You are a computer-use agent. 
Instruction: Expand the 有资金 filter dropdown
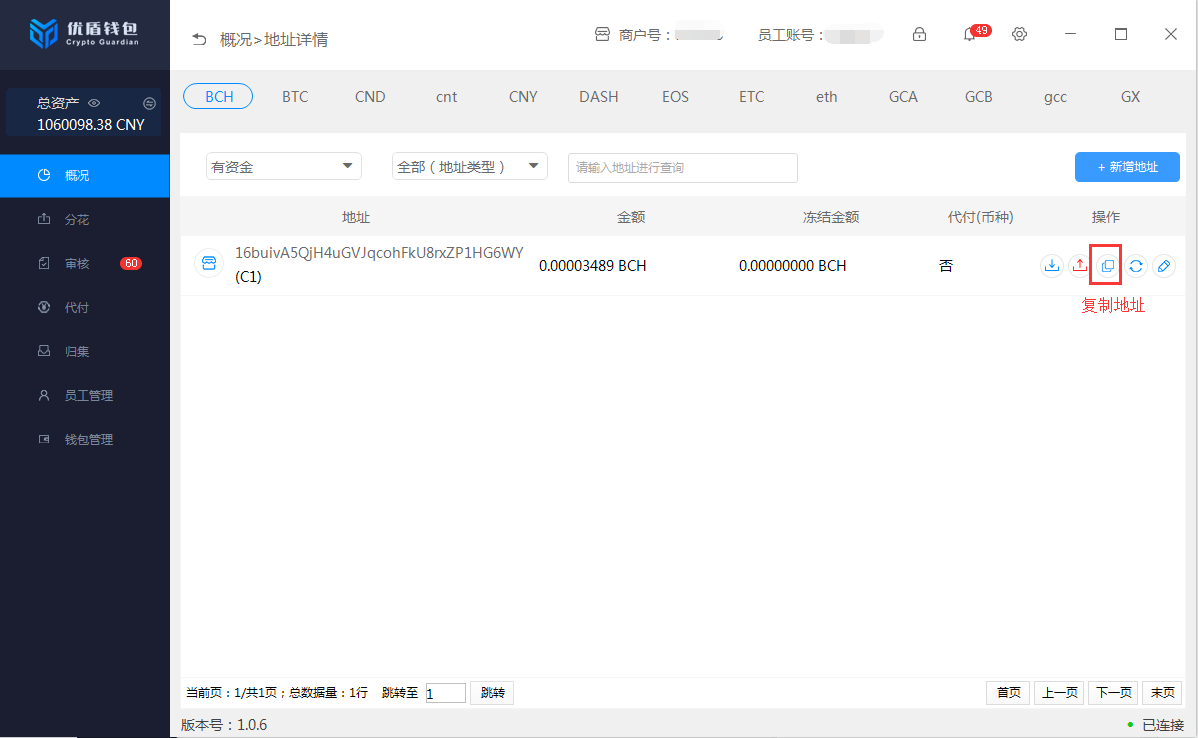click(x=283, y=167)
